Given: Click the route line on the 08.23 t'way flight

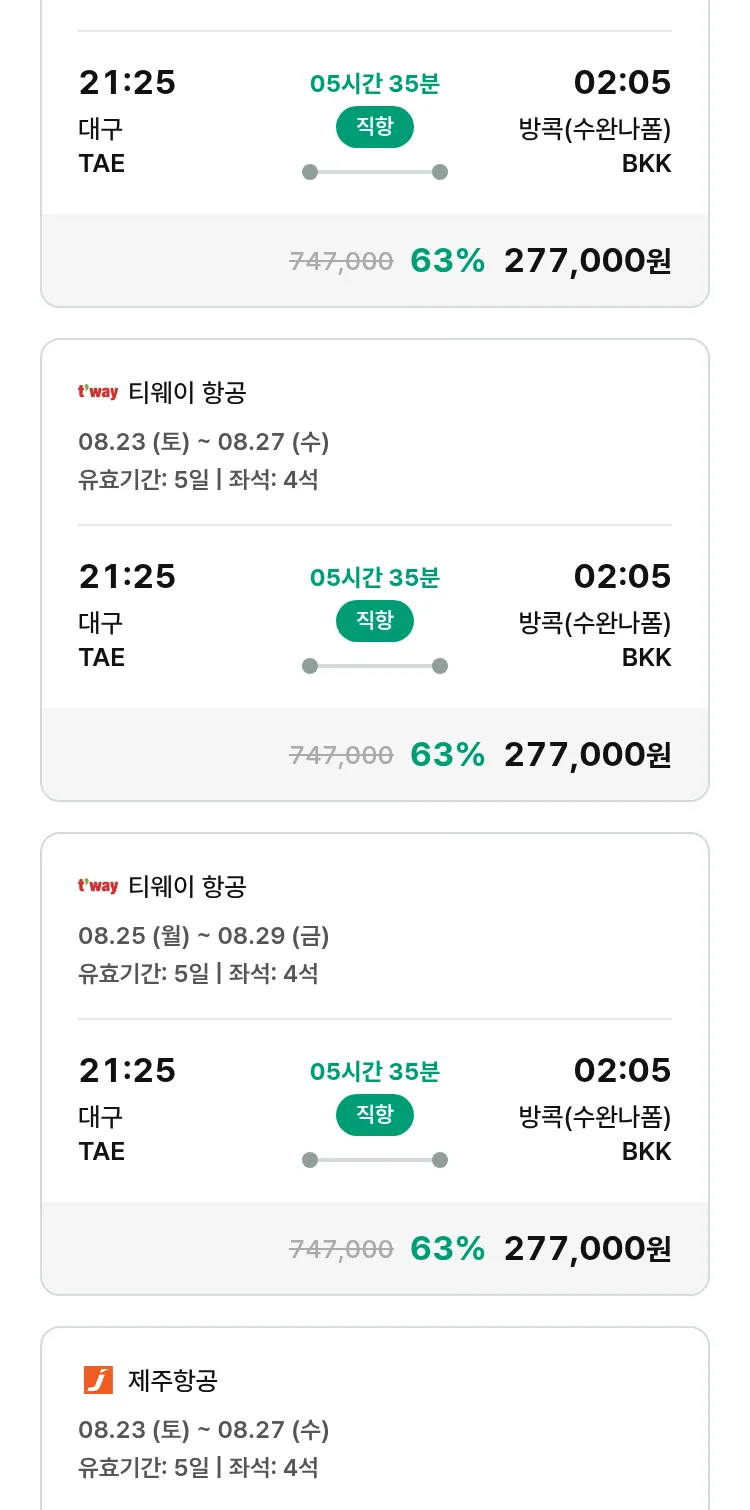Looking at the screenshot, I should point(374,666).
